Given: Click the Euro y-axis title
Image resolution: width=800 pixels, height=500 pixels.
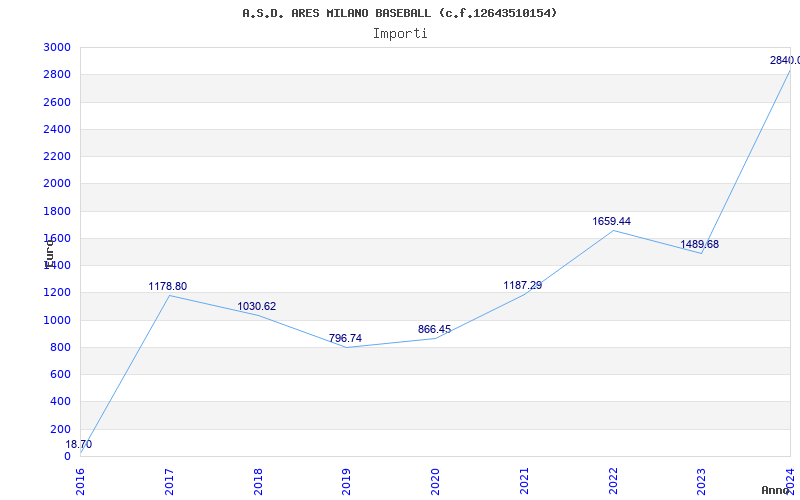Looking at the screenshot, I should 49,254.
